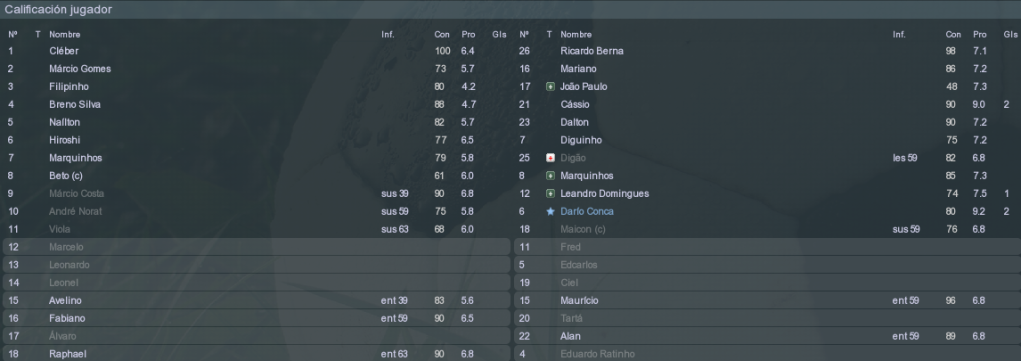Sort right team by Pro column
The image size is (1021, 361).
pos(979,35)
